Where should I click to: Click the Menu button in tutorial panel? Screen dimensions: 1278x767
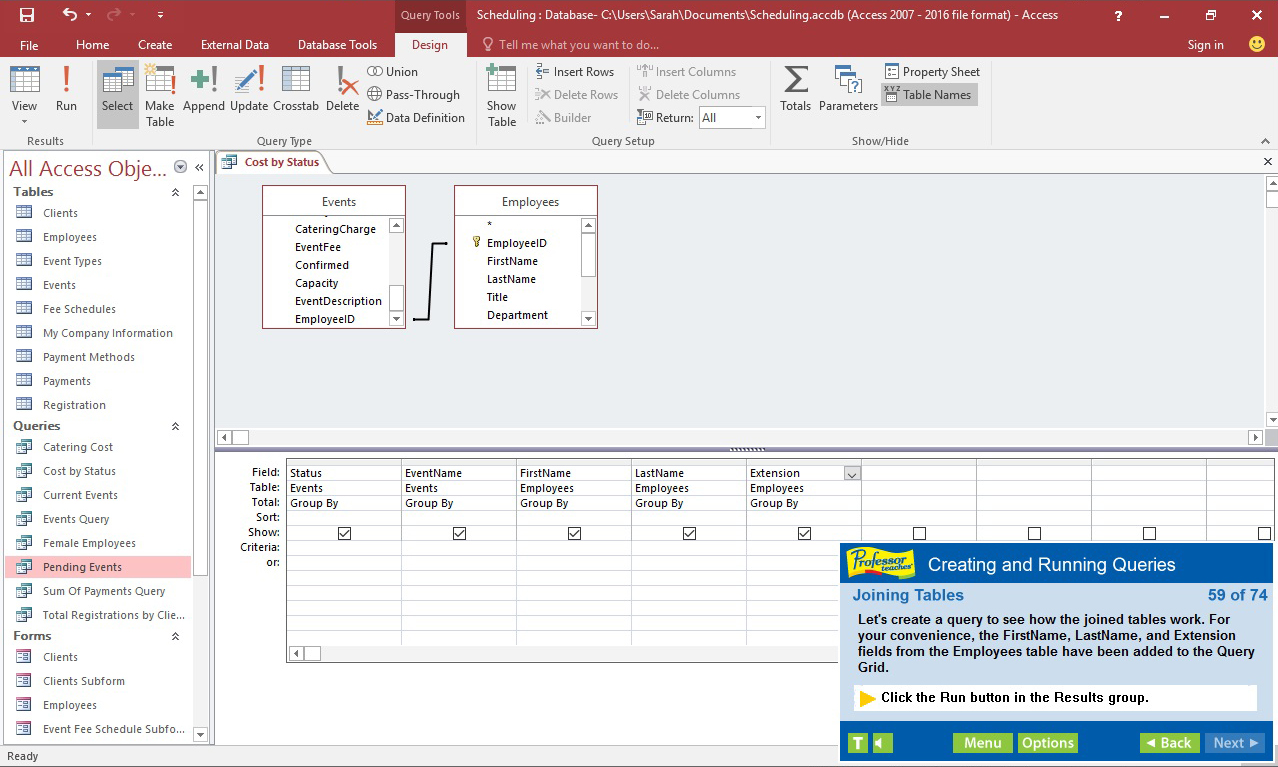click(982, 743)
